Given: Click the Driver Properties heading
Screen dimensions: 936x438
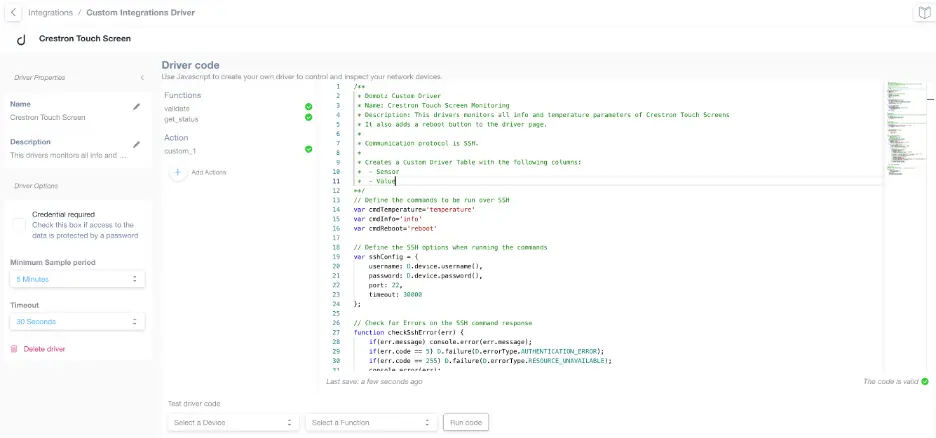Looking at the screenshot, I should point(39,78).
